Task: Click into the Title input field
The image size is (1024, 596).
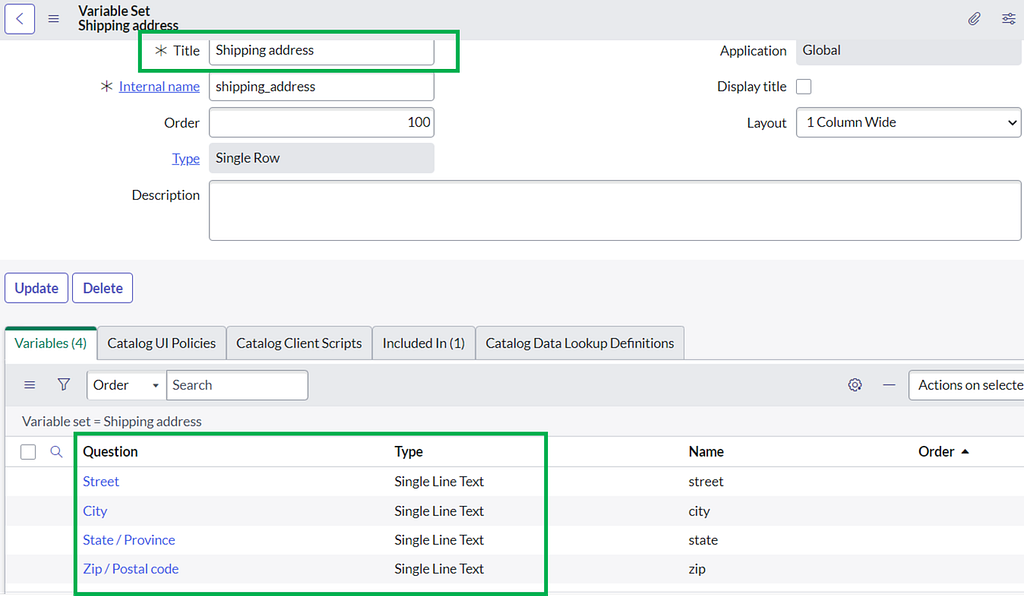Action: click(x=321, y=50)
